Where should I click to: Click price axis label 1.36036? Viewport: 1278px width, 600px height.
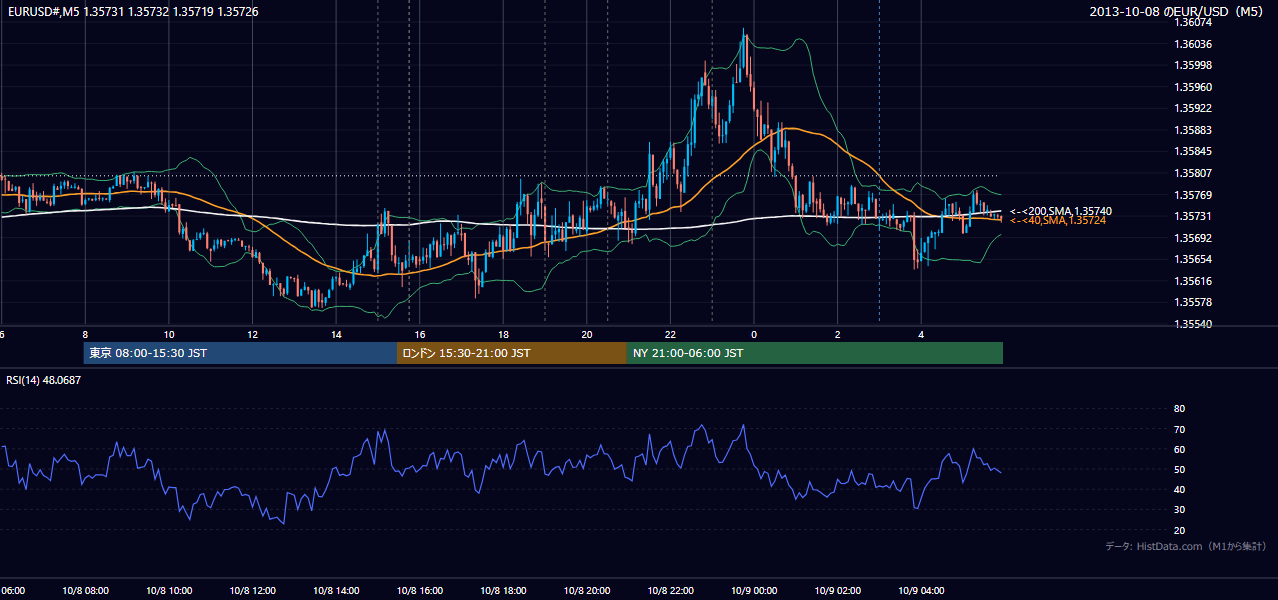coord(1195,44)
